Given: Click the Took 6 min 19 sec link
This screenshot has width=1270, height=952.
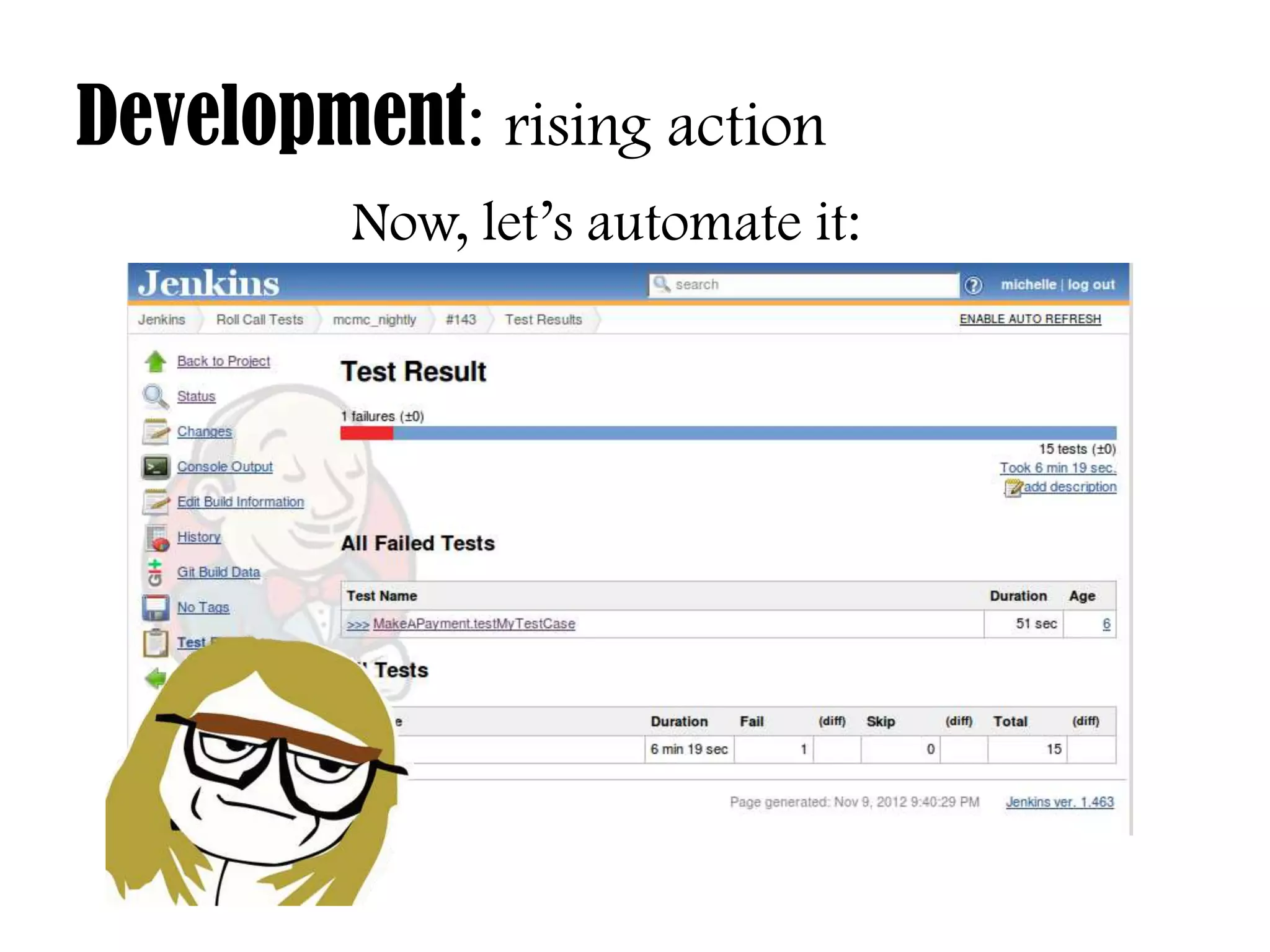Looking at the screenshot, I should (x=1058, y=468).
